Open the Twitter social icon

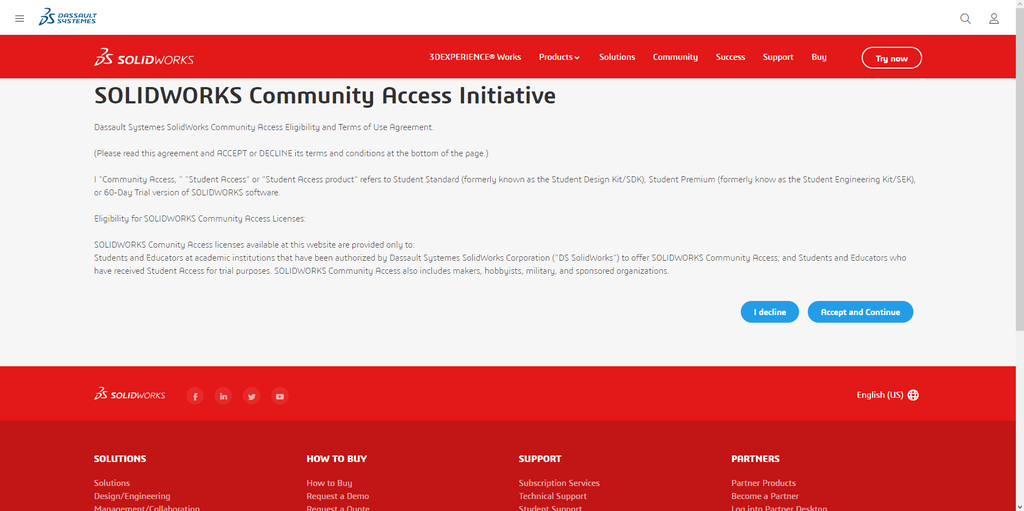252,396
